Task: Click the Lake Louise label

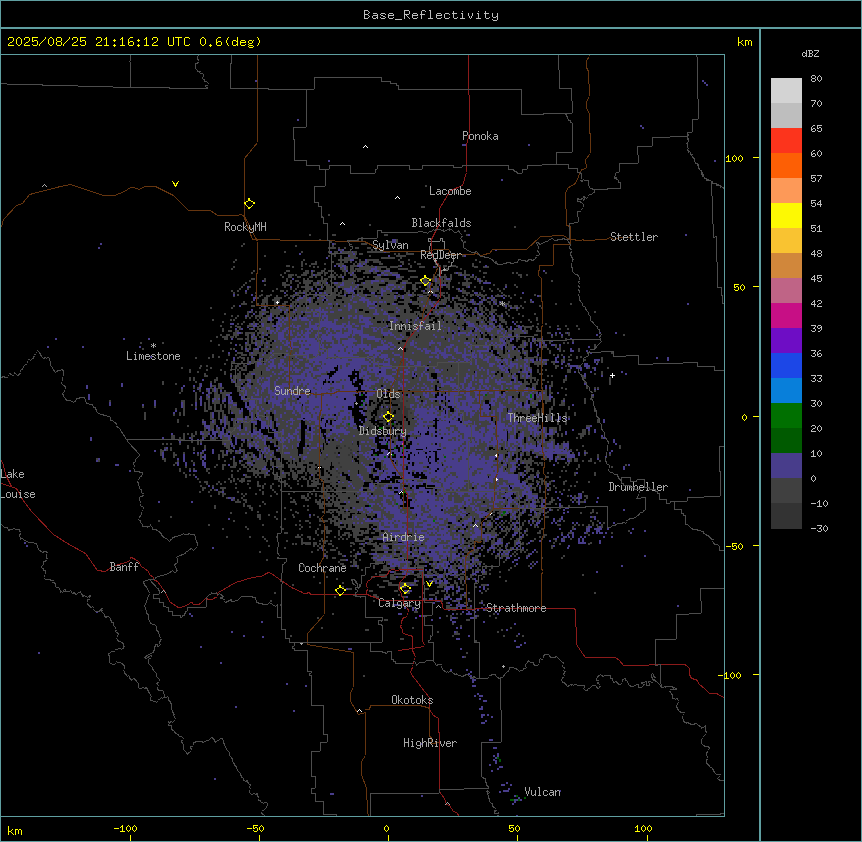Action: (x=18, y=484)
